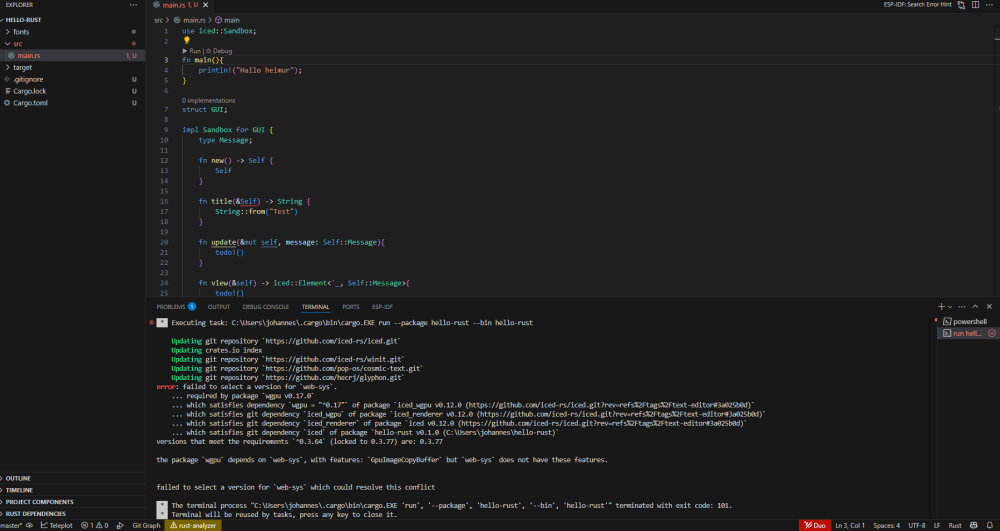Open Teleplot from the status bar
Screen dimensions: 1000x531
click(56, 525)
